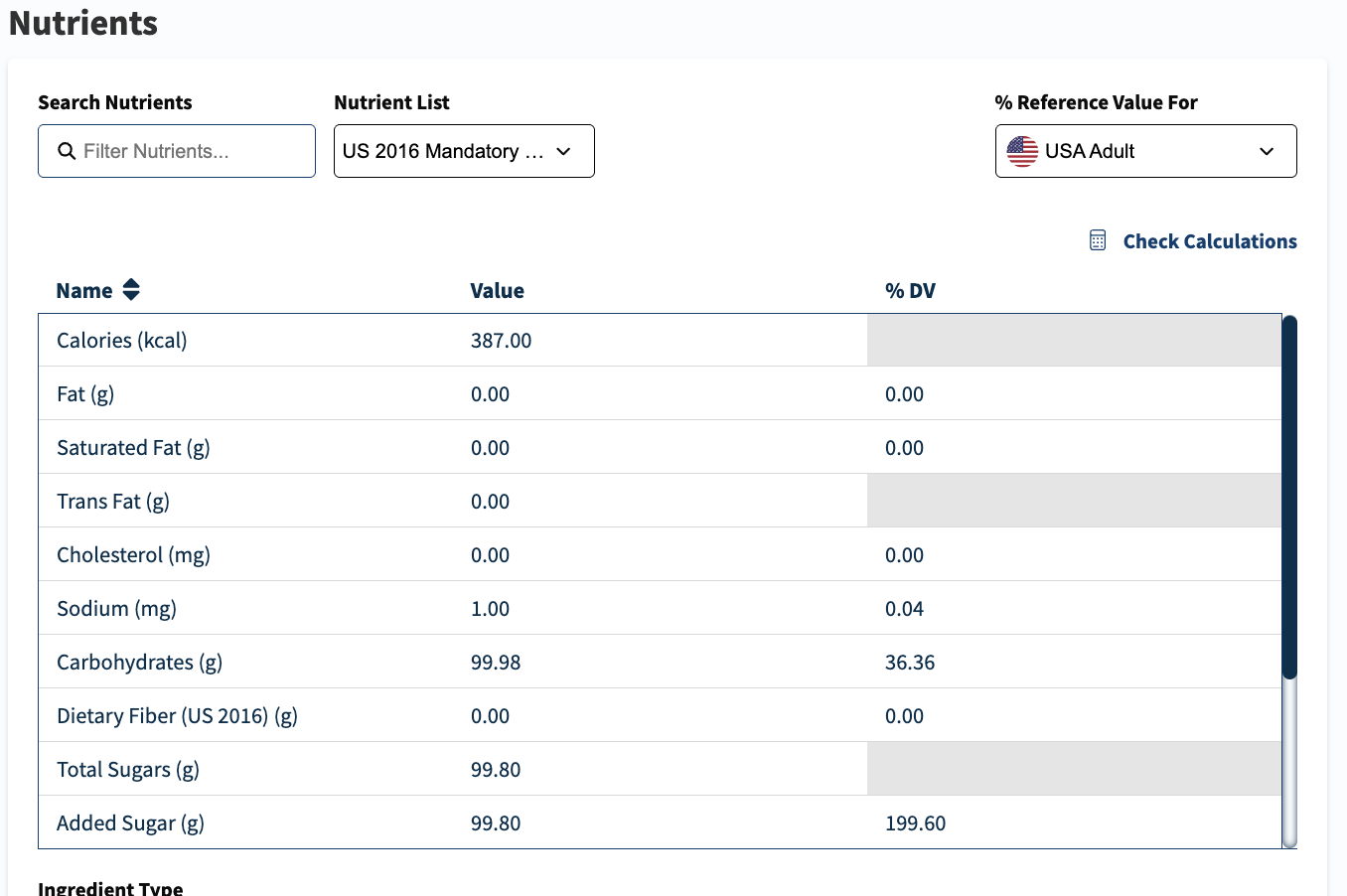Image resolution: width=1347 pixels, height=896 pixels.
Task: Click the % DV column header
Action: coord(910,291)
